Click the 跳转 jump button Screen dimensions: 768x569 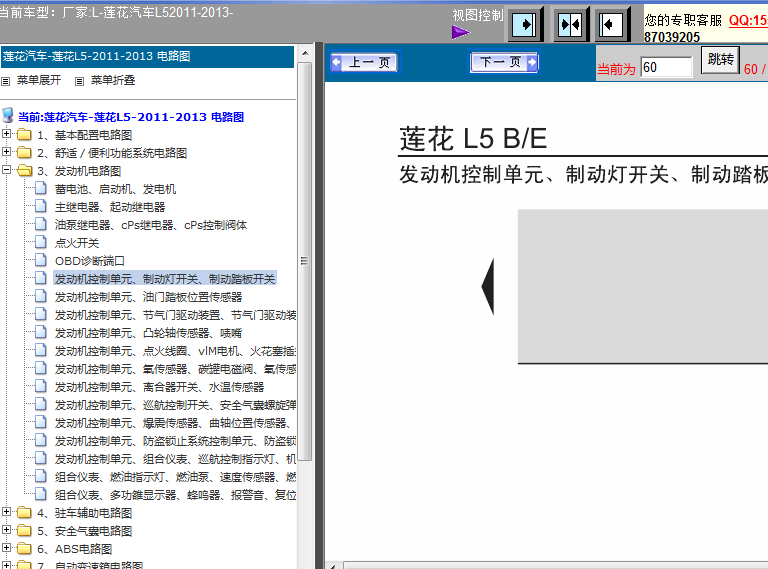720,60
